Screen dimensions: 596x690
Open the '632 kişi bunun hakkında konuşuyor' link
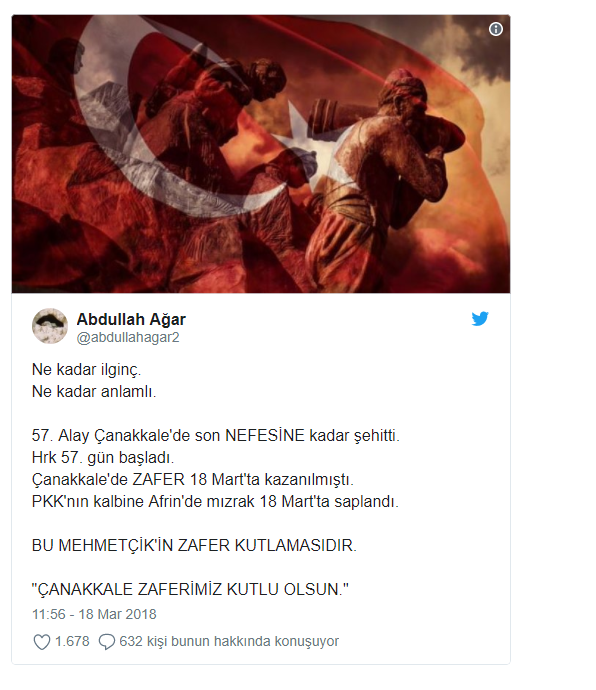pyautogui.click(x=229, y=642)
